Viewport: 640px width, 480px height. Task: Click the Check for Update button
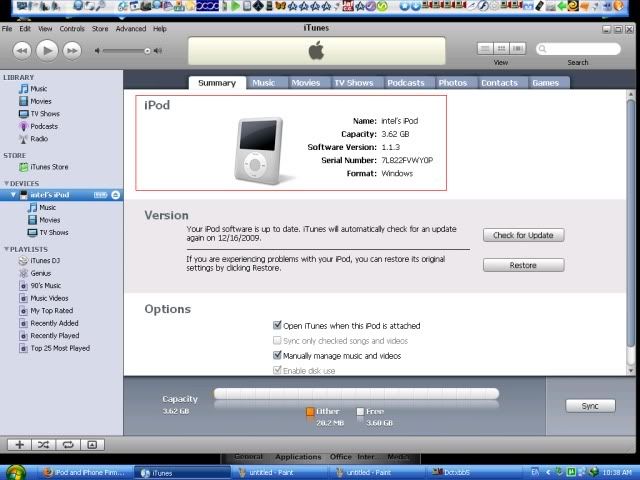[x=523, y=235]
